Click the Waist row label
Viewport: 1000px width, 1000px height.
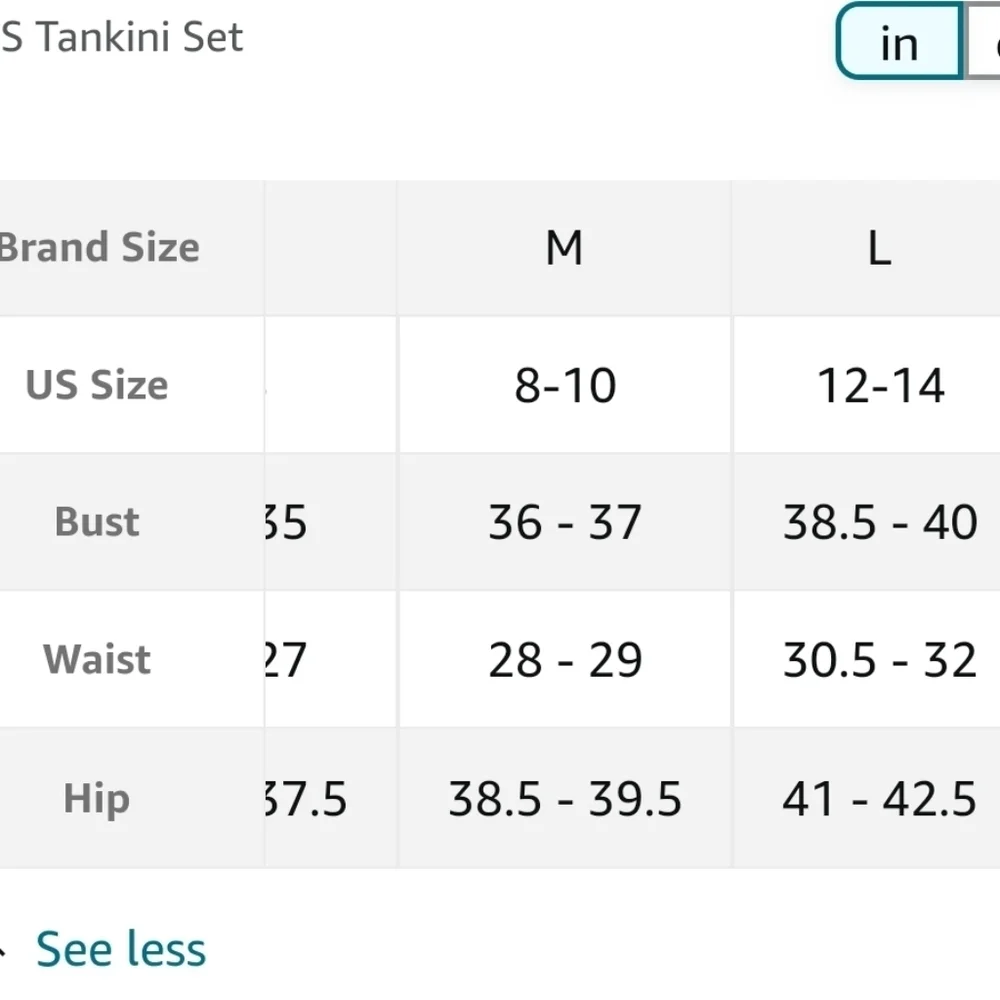pos(97,659)
